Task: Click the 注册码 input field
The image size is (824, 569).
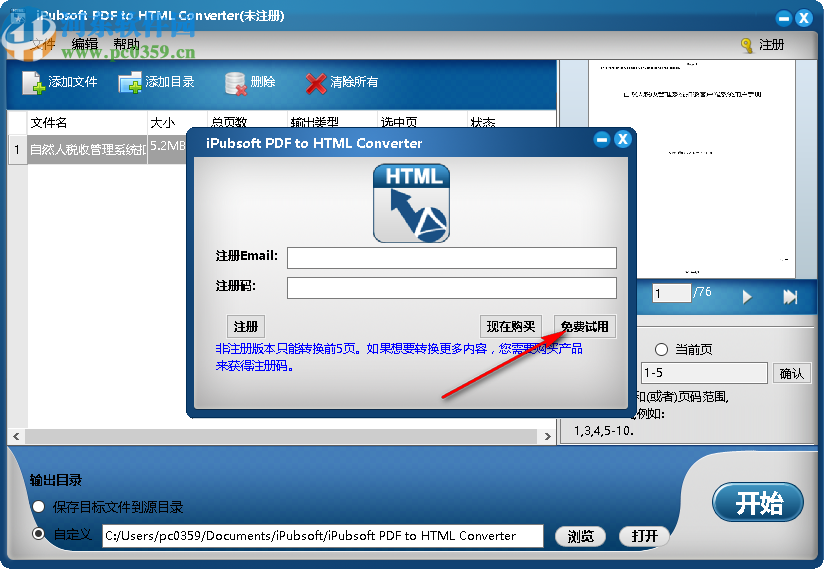Action: (x=451, y=288)
